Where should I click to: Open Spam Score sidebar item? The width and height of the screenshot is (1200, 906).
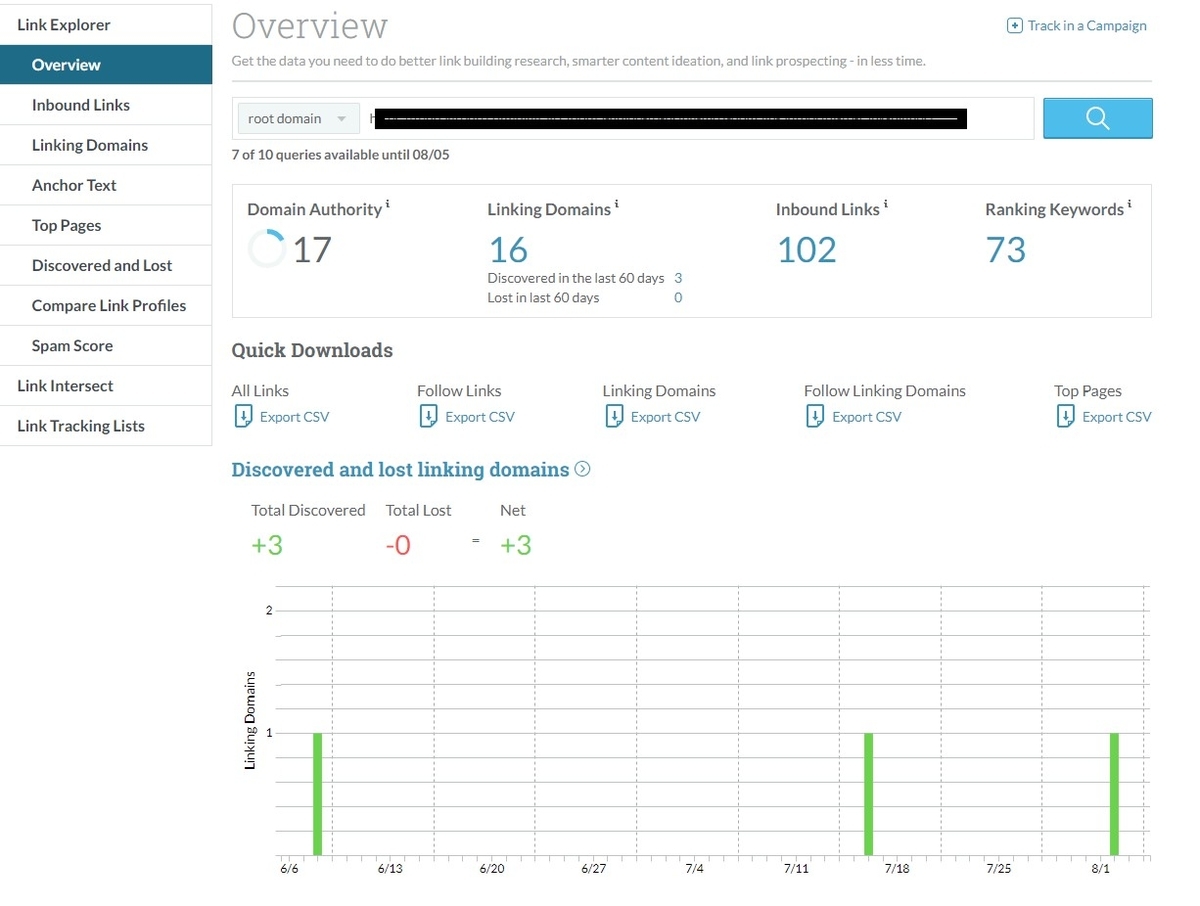click(106, 345)
